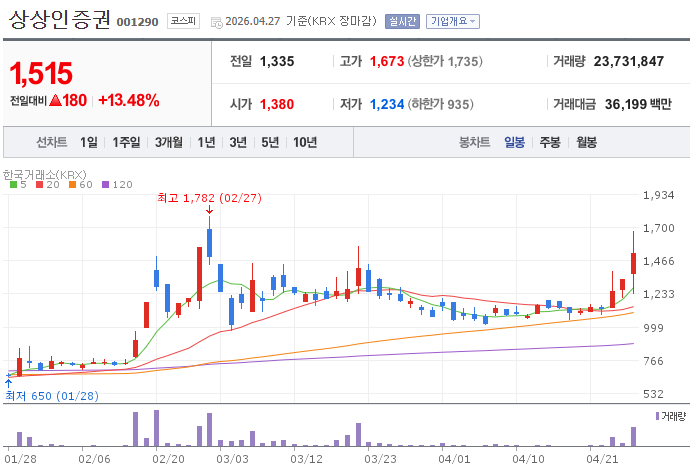Click the red up triangle change icon

coord(55,100)
